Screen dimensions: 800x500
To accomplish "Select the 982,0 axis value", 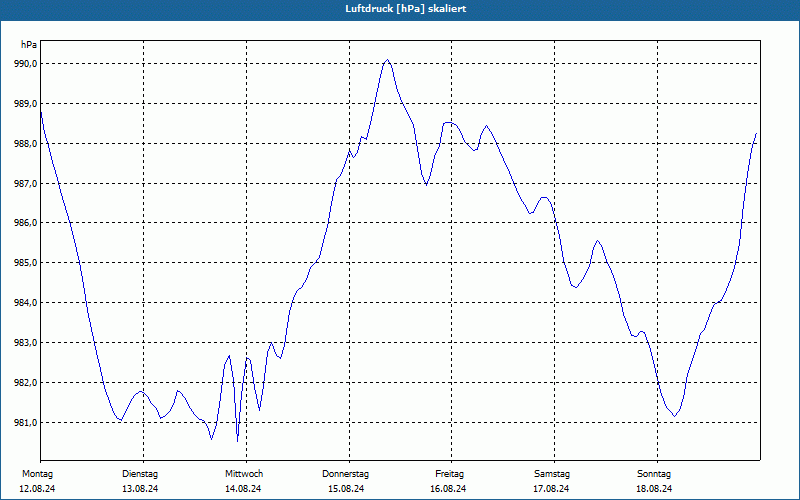I will pyautogui.click(x=25, y=383).
